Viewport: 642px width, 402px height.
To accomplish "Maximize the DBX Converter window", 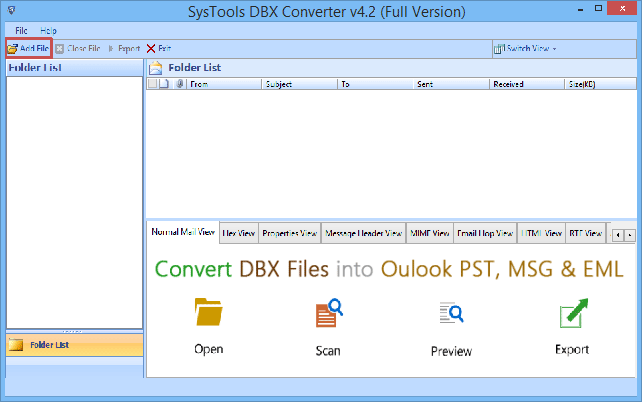I will (598, 9).
